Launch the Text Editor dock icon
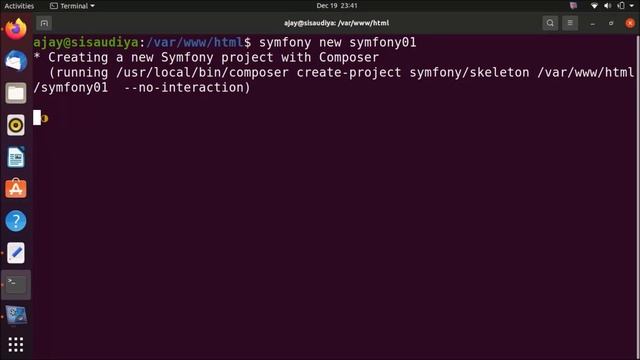The width and height of the screenshot is (640, 360). tap(16, 253)
